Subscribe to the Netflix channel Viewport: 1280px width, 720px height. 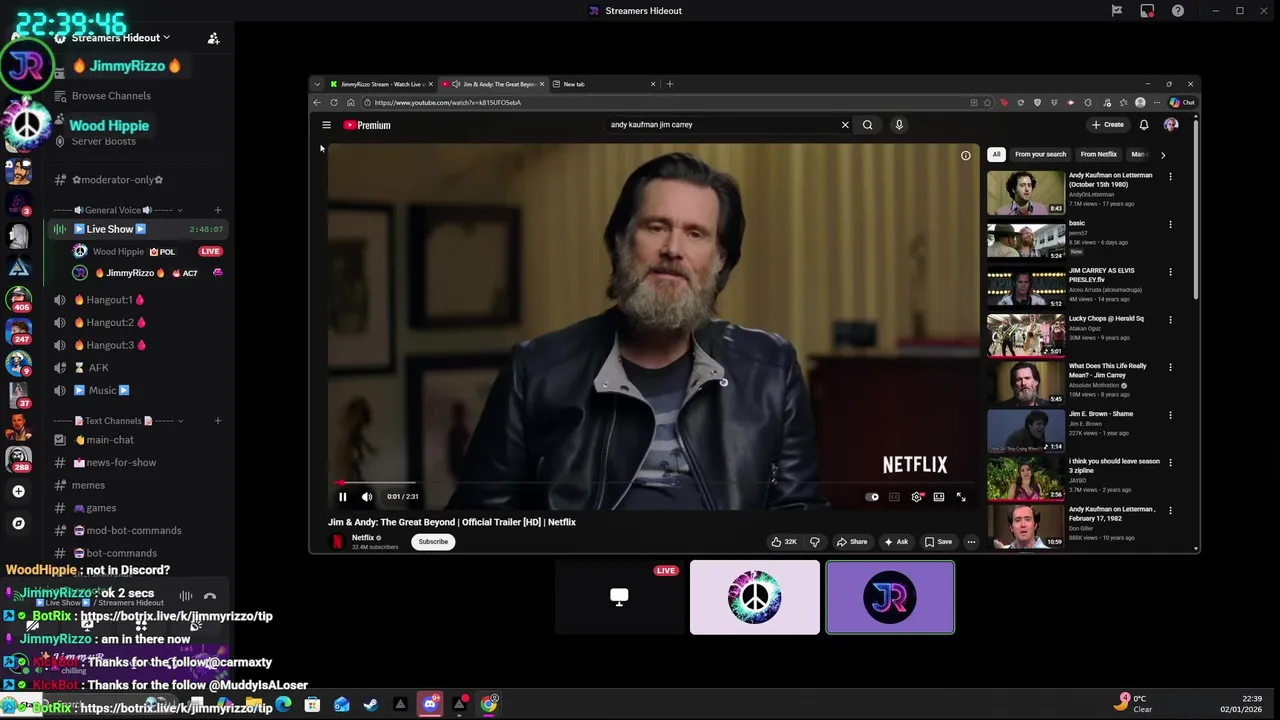tap(433, 542)
